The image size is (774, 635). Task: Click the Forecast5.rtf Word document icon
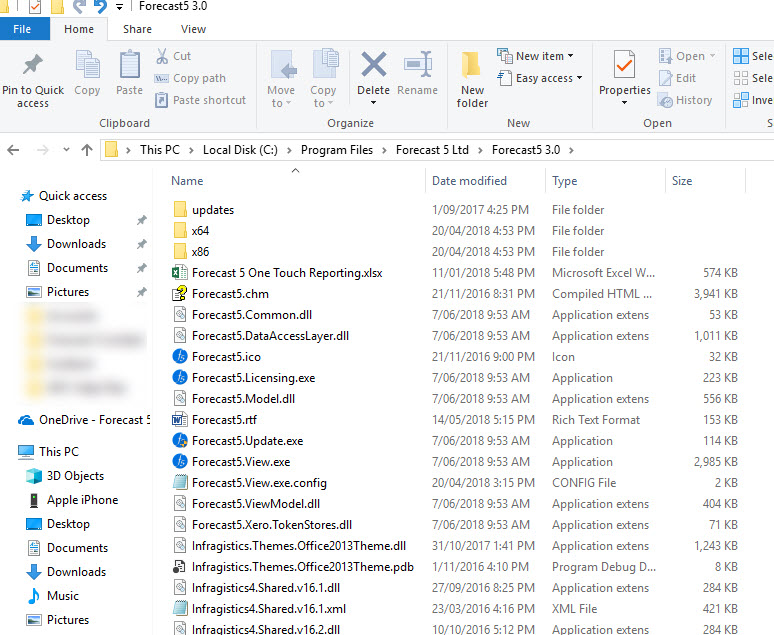point(180,419)
